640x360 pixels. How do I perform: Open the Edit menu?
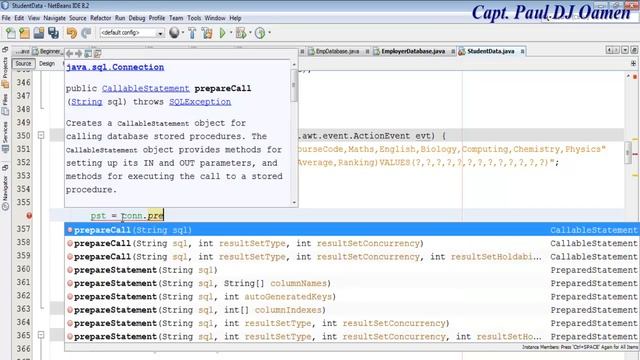19,18
